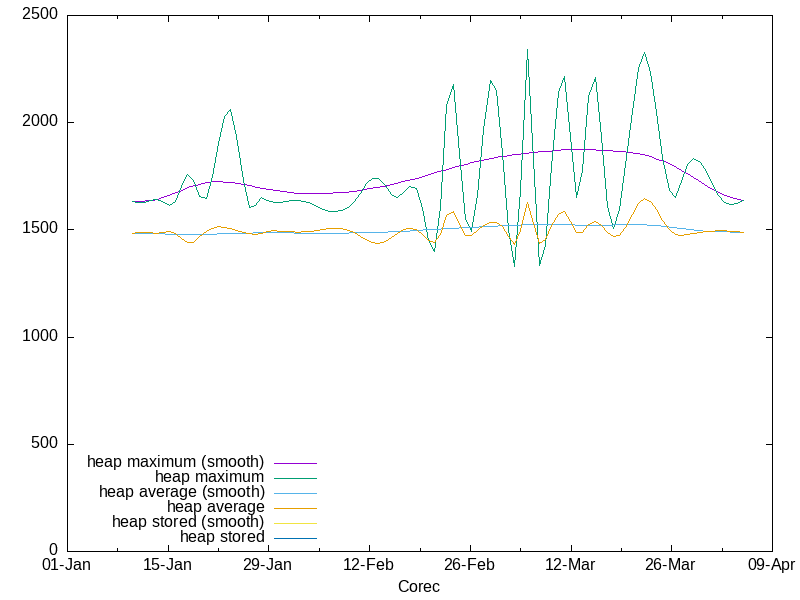This screenshot has width=800, height=600.
Task: Click the 2500 y-axis tick label
Action: pyautogui.click(x=41, y=16)
